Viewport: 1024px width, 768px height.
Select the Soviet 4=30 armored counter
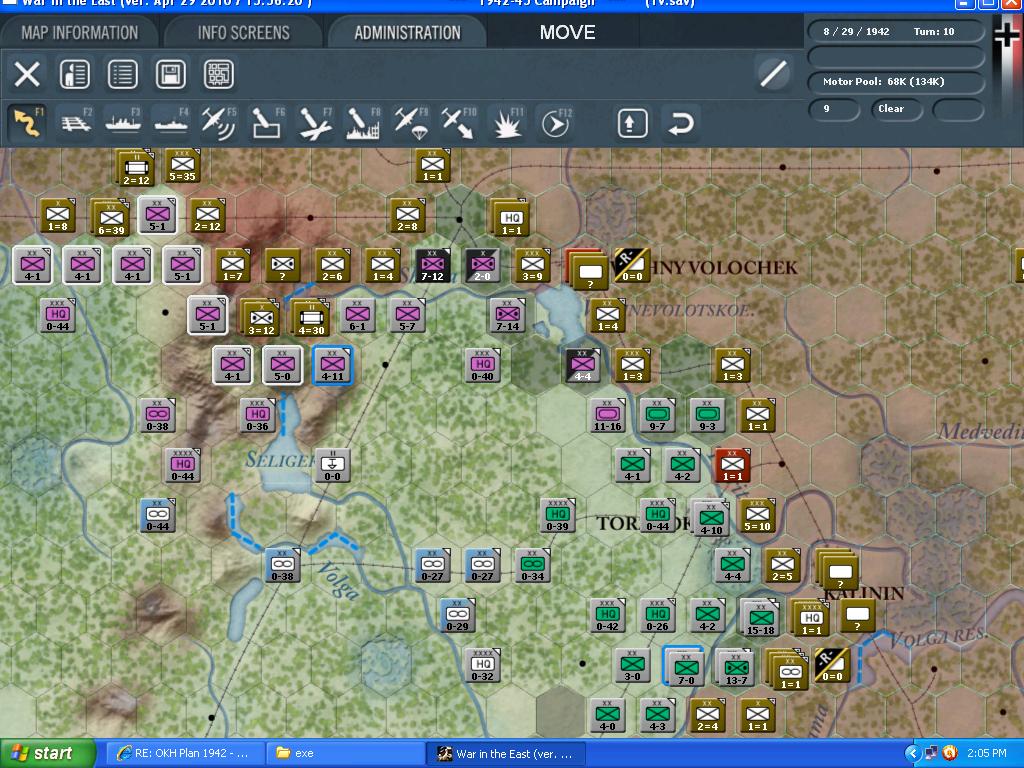click(x=310, y=317)
